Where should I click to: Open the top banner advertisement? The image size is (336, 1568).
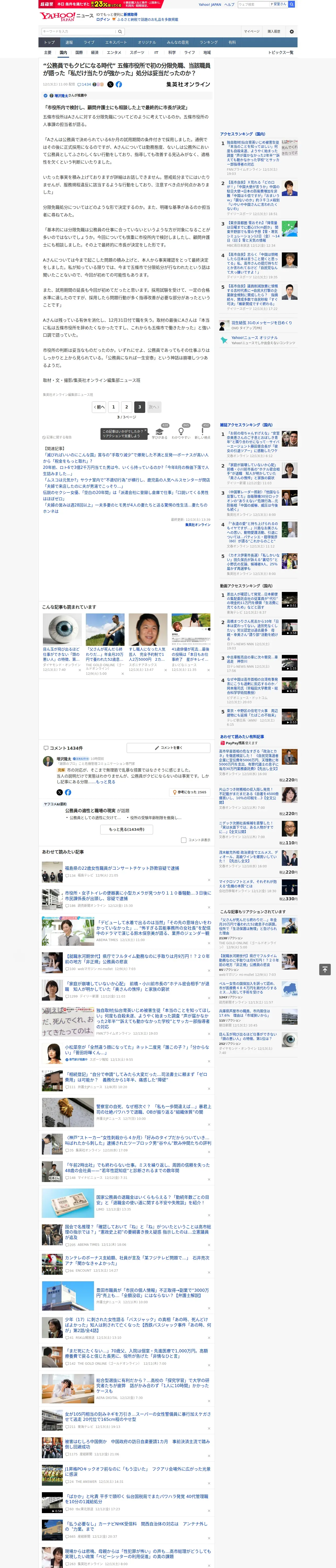click(101, 4)
